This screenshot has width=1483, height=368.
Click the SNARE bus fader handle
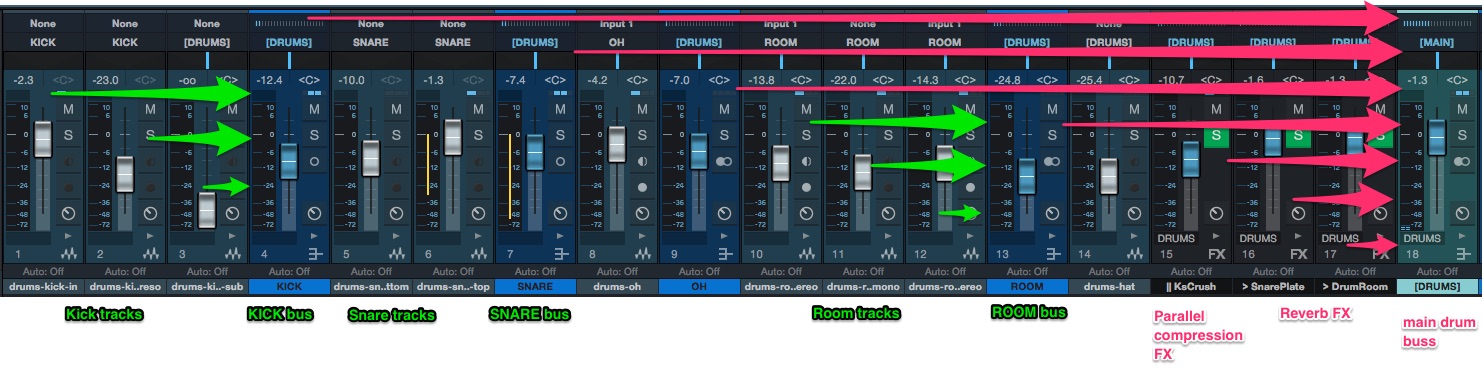click(x=535, y=153)
